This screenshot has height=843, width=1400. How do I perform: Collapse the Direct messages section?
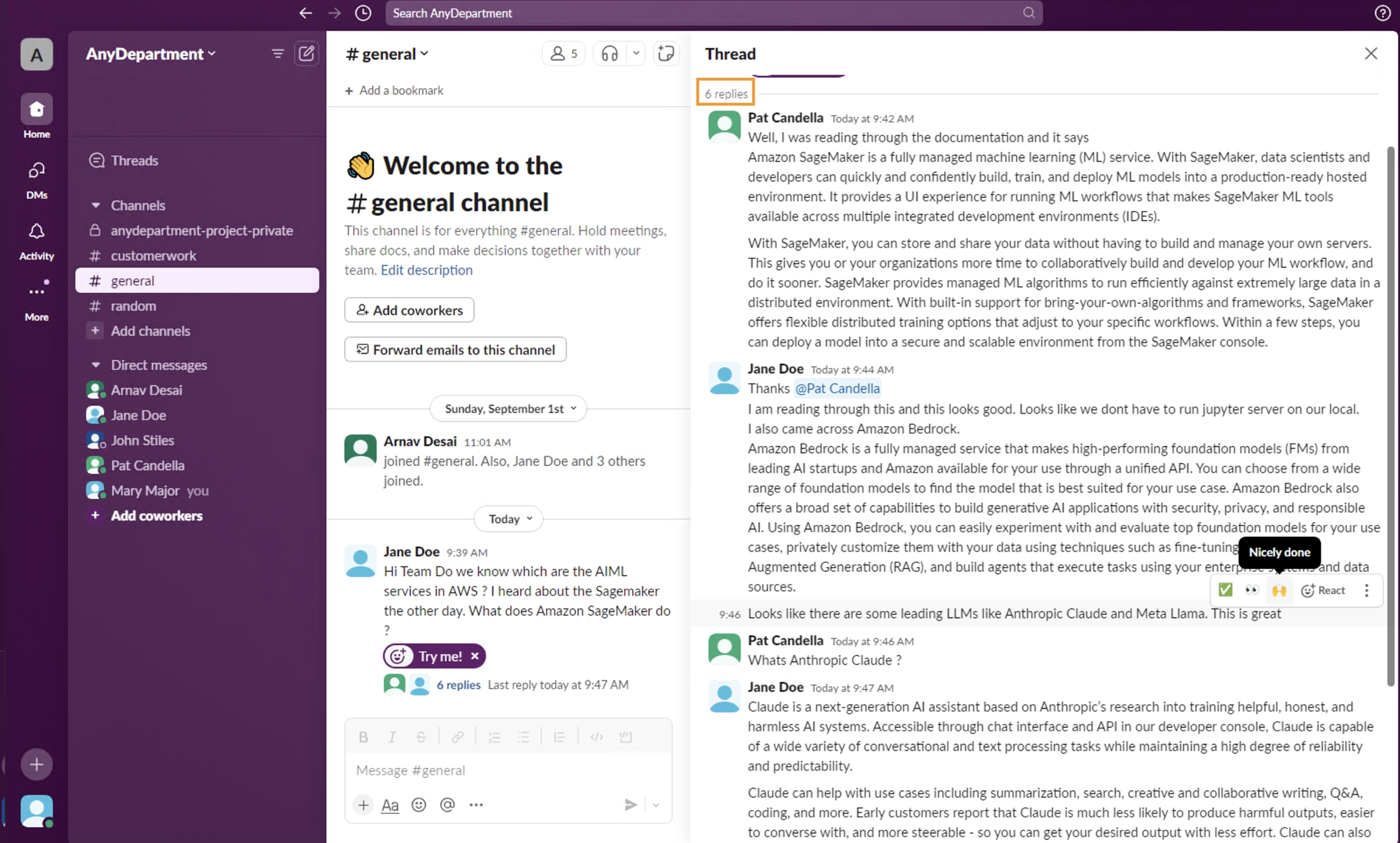[96, 365]
